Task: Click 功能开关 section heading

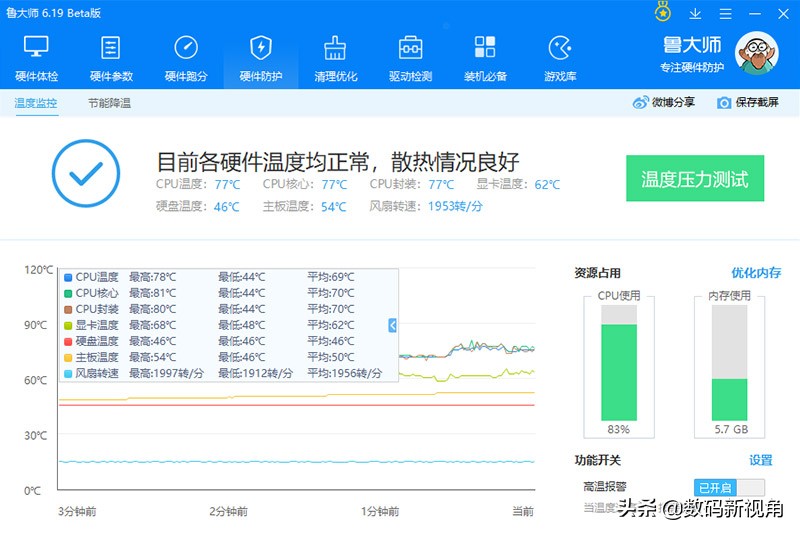Action: pyautogui.click(x=597, y=460)
